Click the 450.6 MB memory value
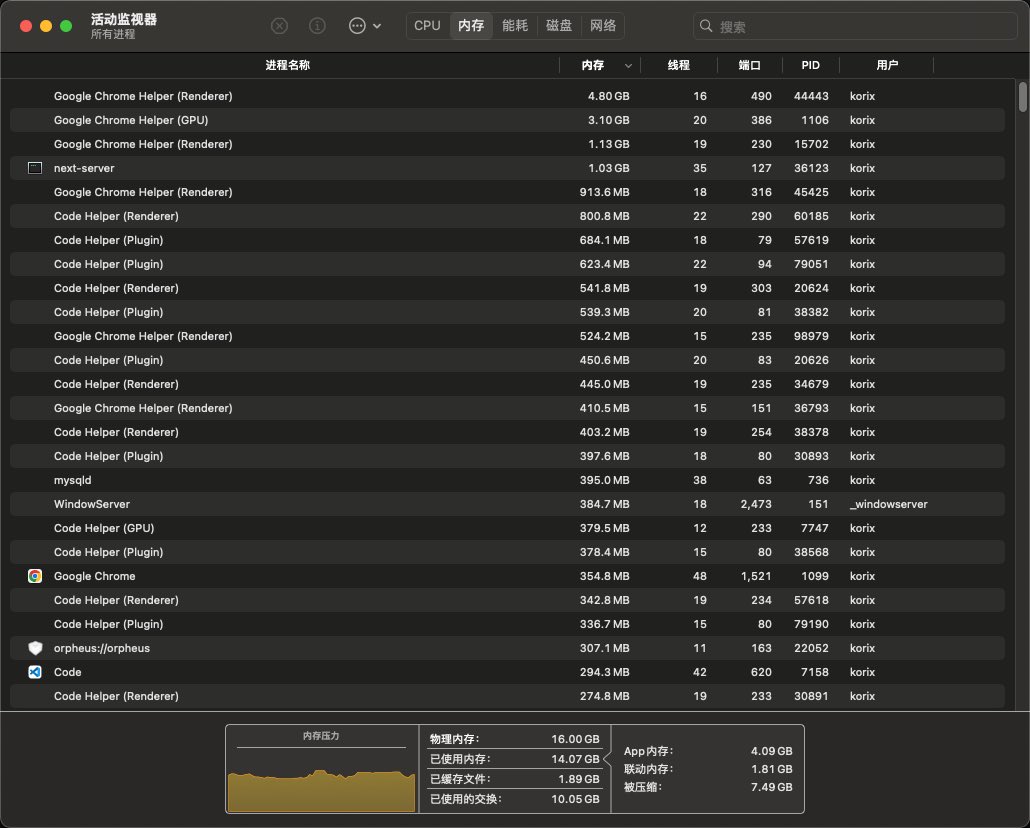 coord(604,360)
